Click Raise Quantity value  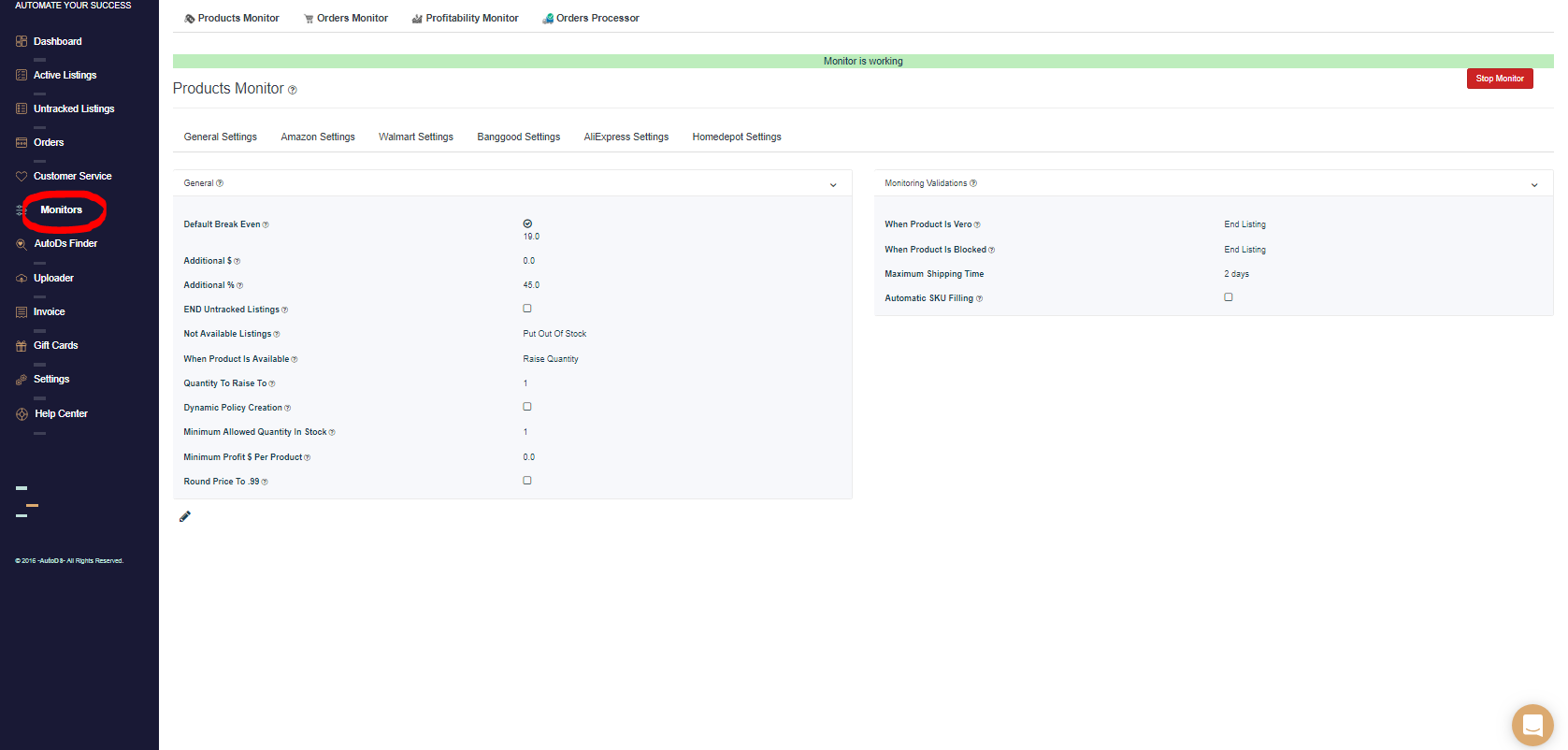tap(551, 359)
